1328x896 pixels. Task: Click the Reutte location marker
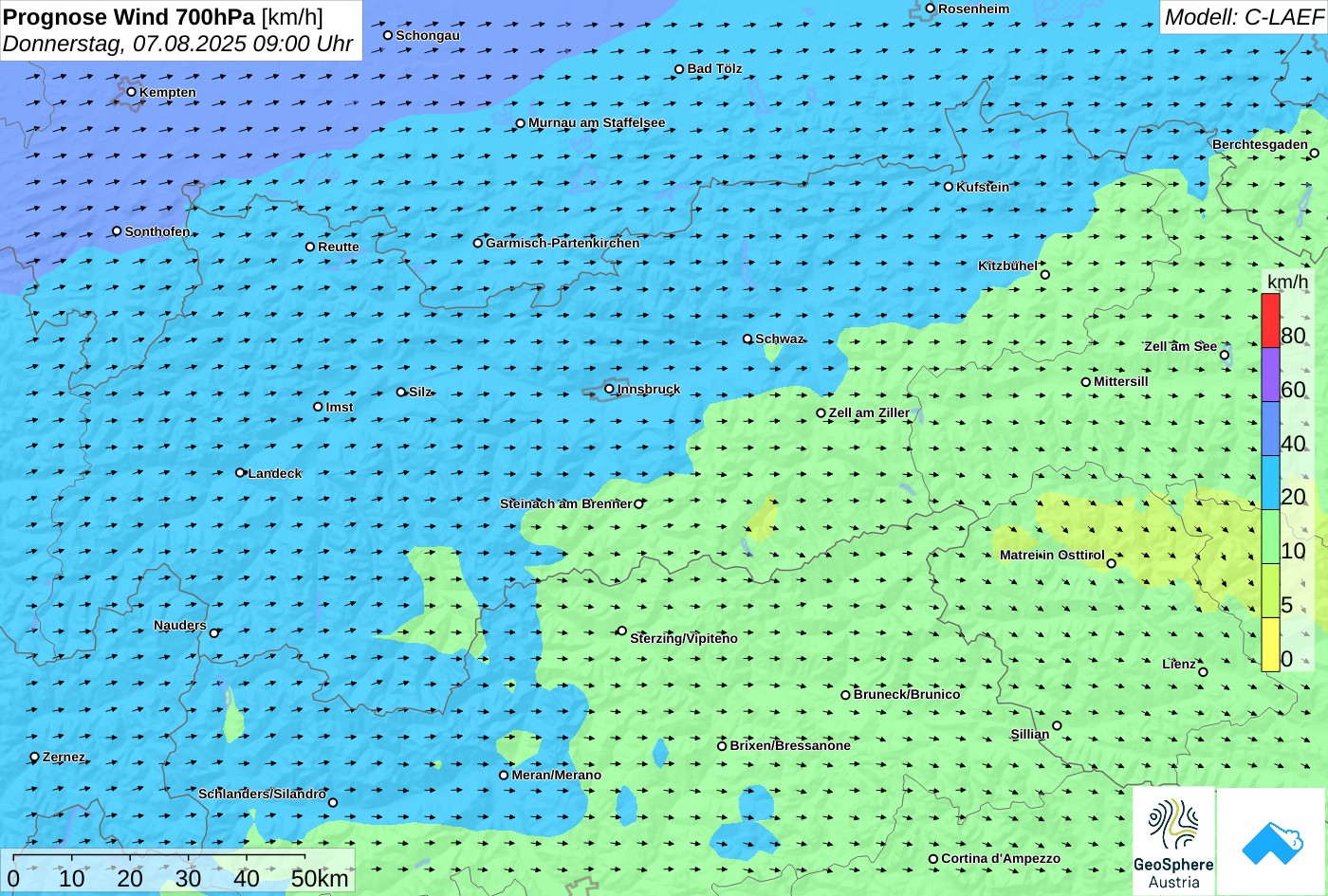point(310,247)
